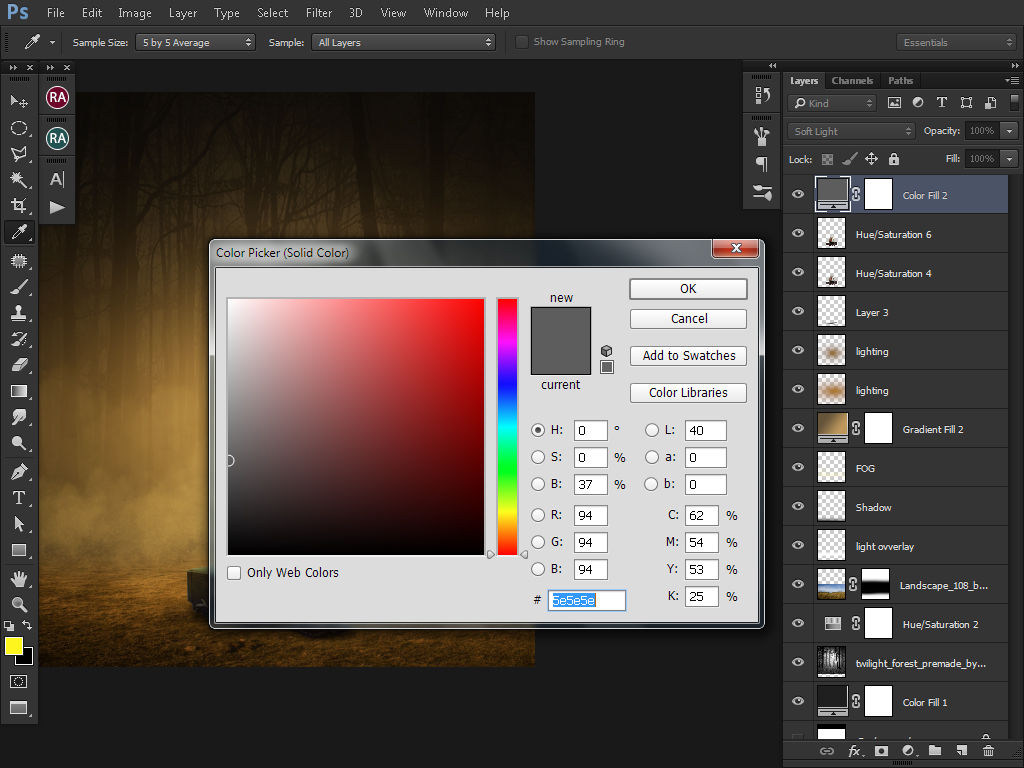Select the Crop tool
The width and height of the screenshot is (1024, 768).
pos(18,206)
